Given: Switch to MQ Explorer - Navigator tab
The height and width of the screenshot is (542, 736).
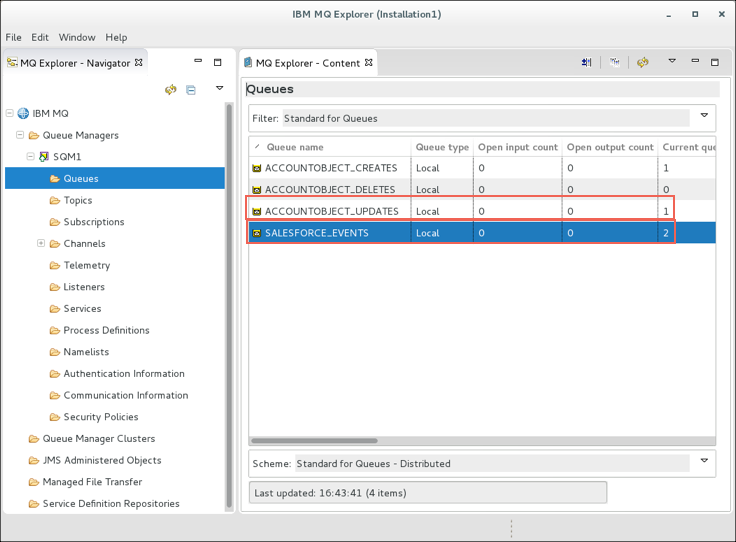Looking at the screenshot, I should 75,63.
